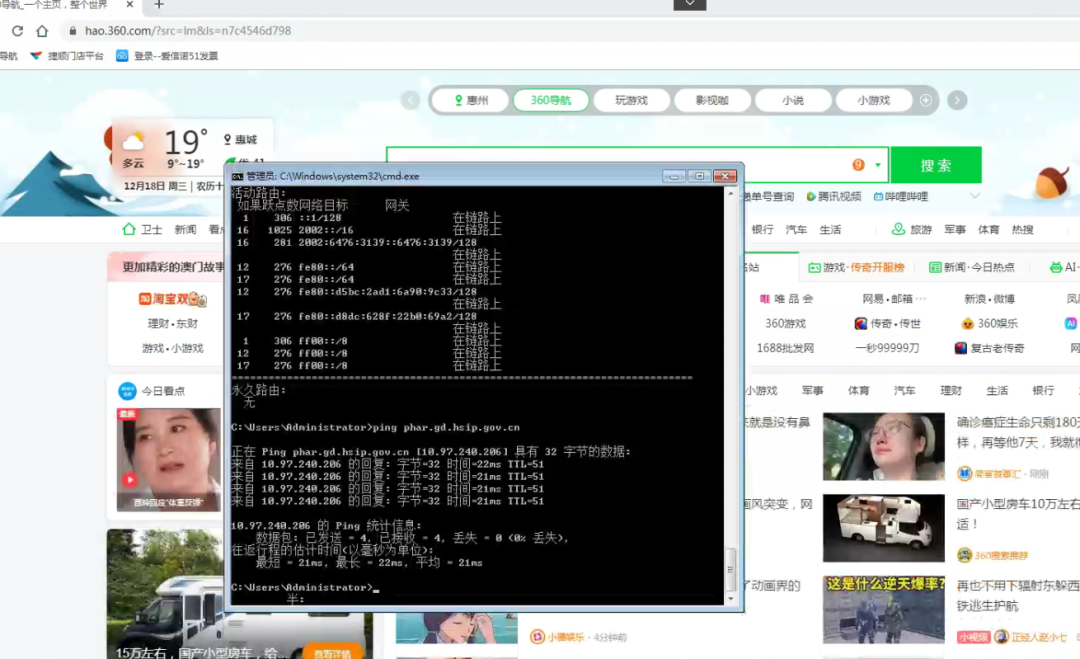Open search engine dropdown arrow in search box

pos(878,165)
